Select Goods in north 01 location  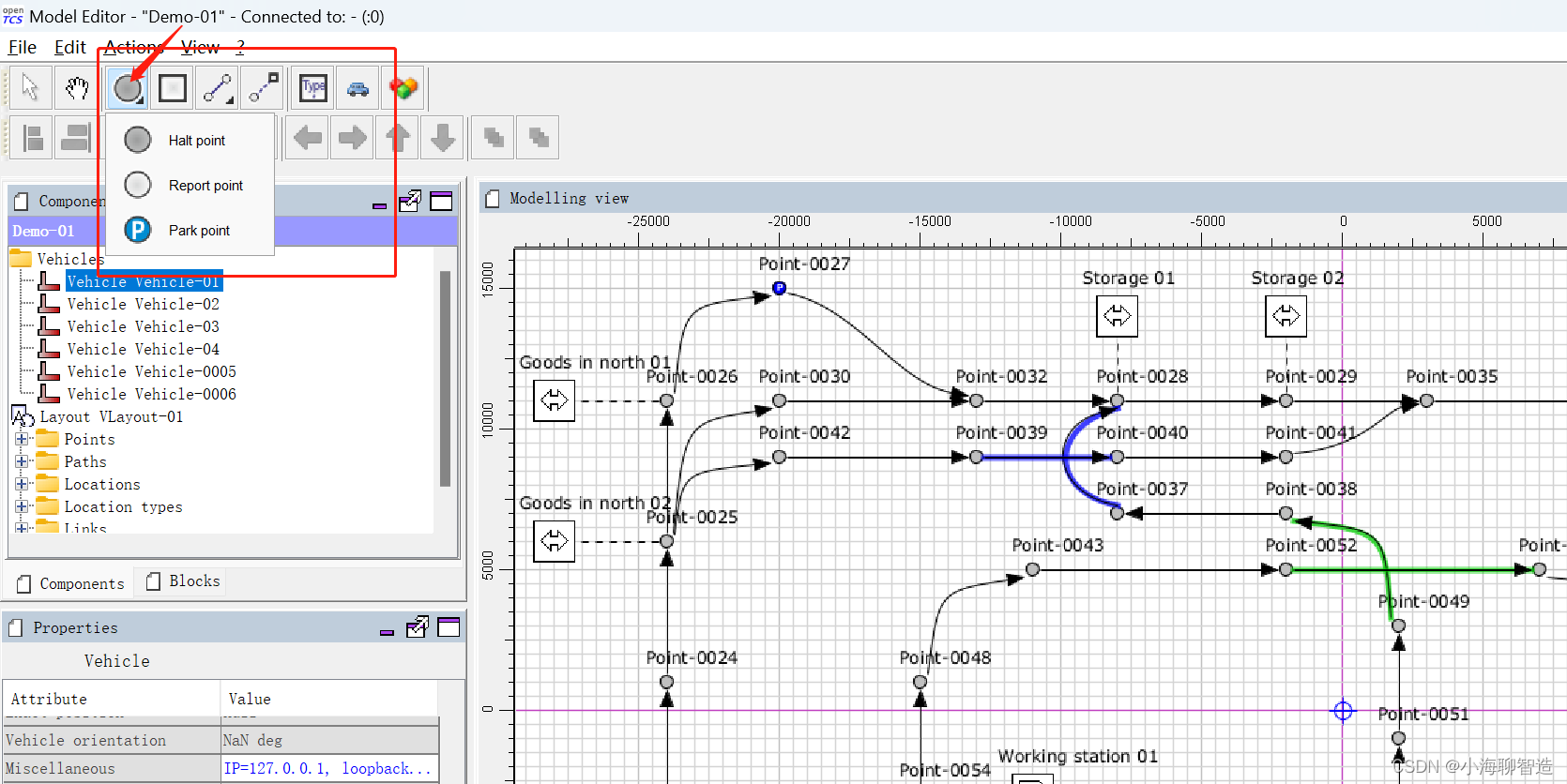tap(554, 400)
